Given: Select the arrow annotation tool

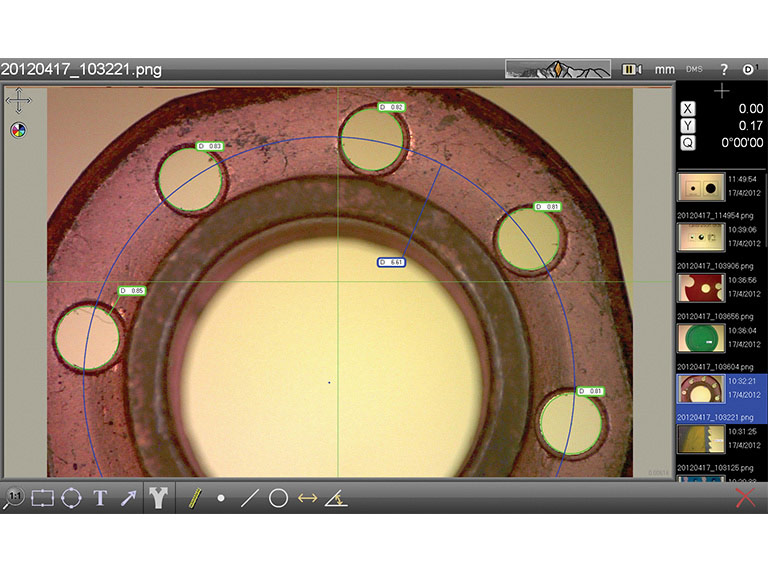Looking at the screenshot, I should (x=128, y=498).
